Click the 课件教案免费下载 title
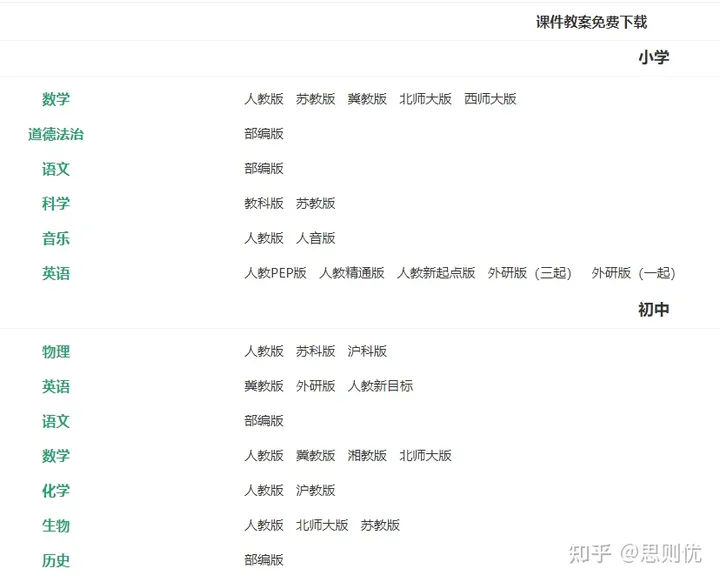 pos(591,22)
